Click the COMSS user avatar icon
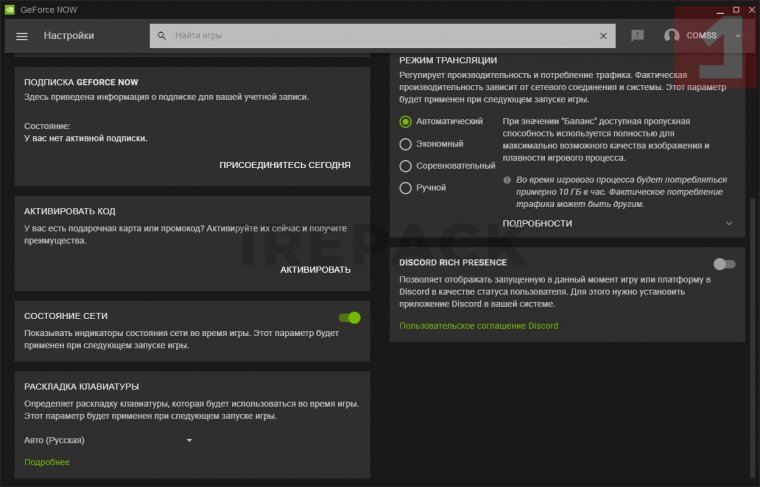 (672, 36)
